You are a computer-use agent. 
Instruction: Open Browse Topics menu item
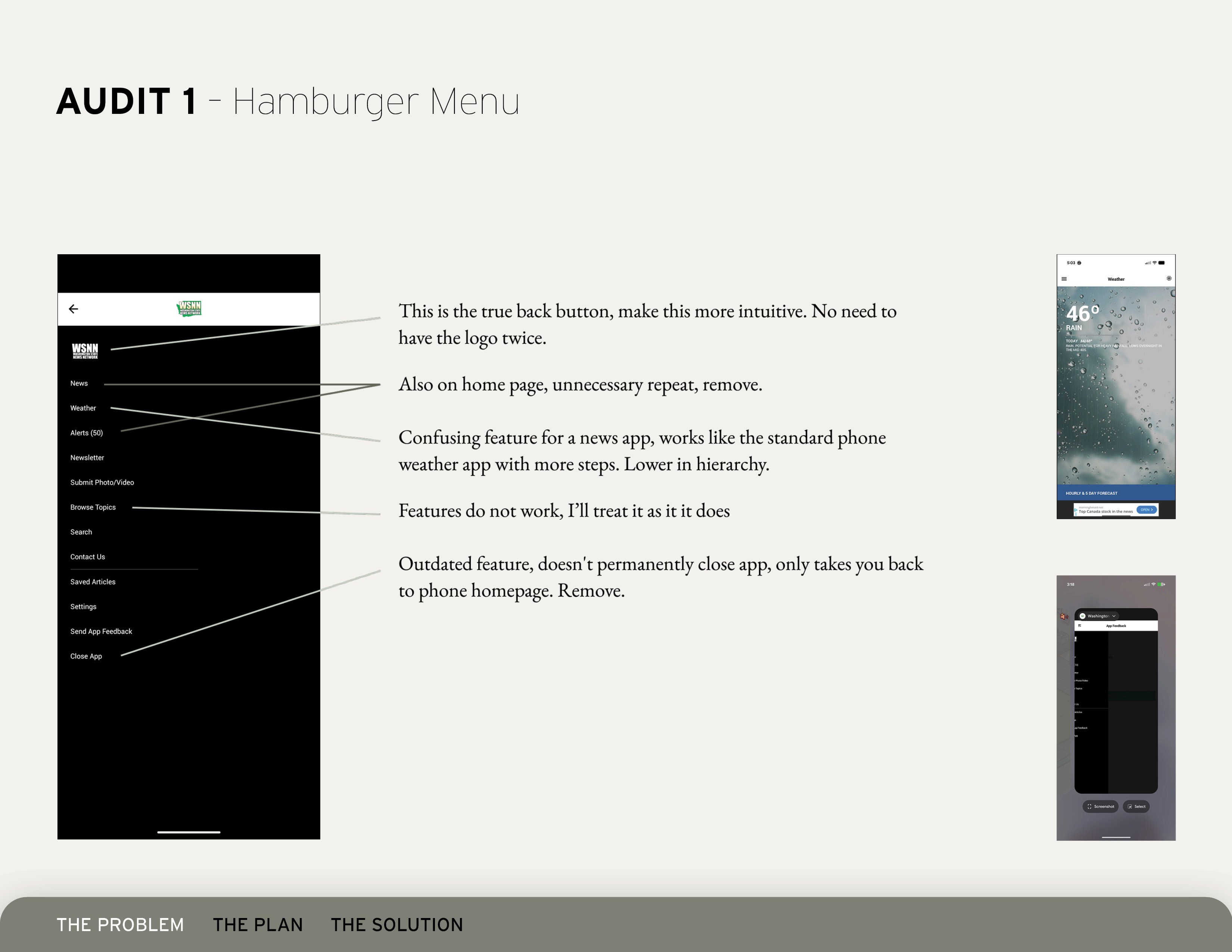pos(93,508)
